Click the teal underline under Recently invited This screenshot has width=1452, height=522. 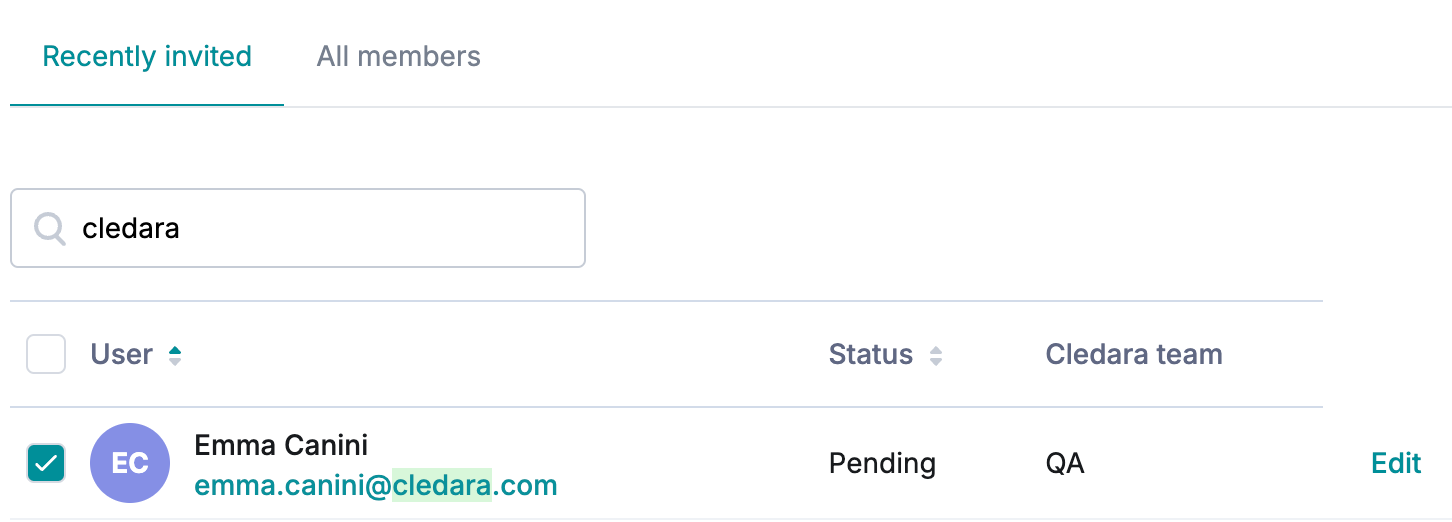tap(147, 104)
